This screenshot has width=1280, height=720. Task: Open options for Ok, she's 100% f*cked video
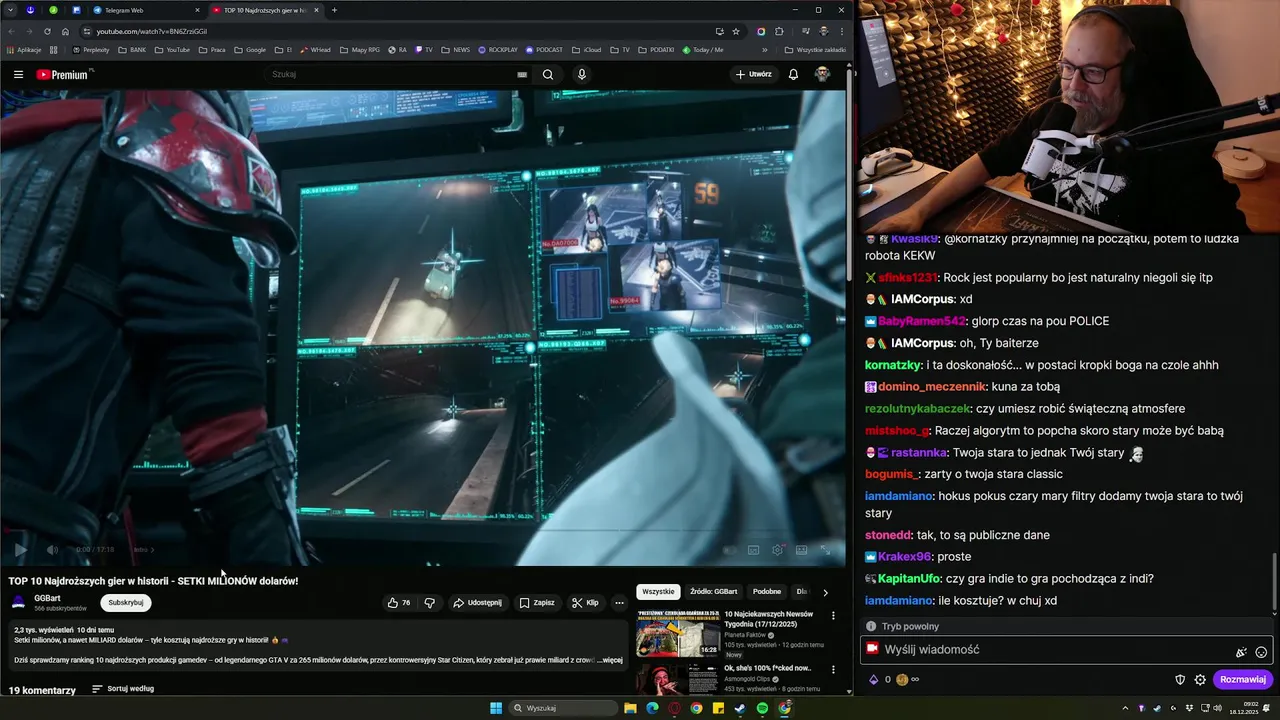click(833, 670)
